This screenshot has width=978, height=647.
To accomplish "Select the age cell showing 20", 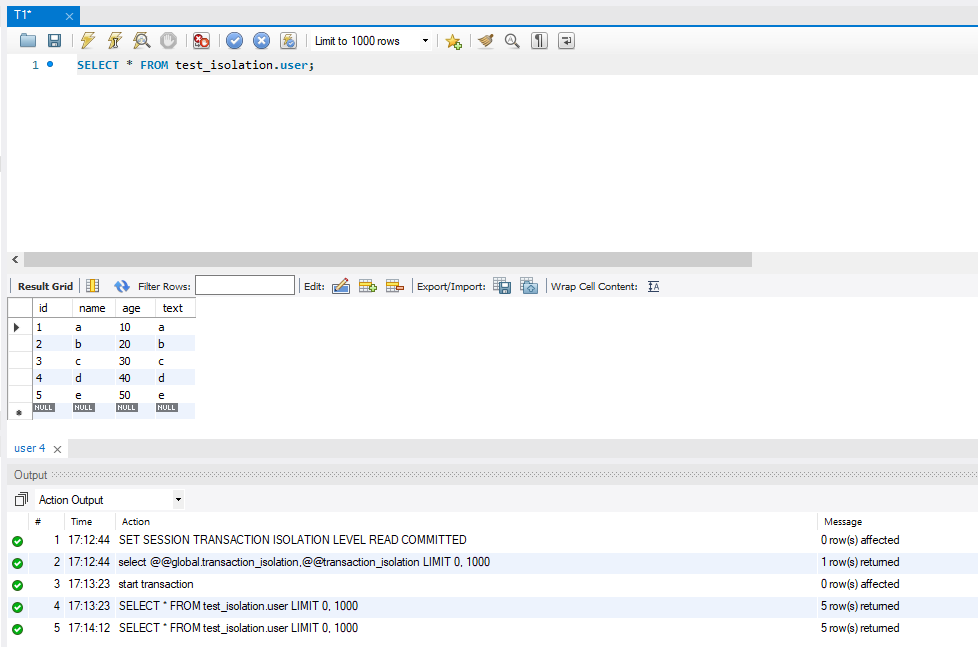I will point(135,344).
